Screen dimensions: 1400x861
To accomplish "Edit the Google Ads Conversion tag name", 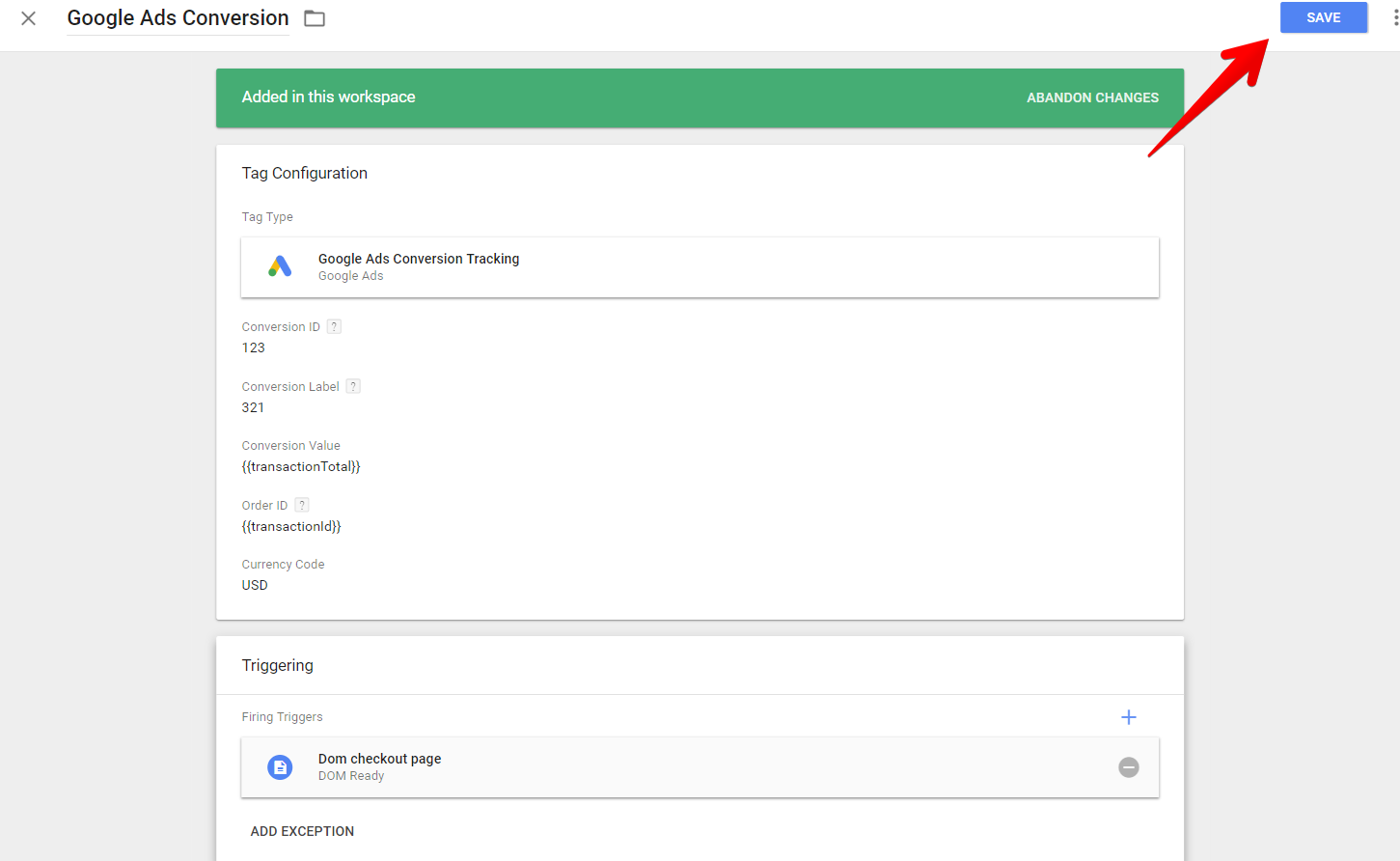I will [x=178, y=18].
